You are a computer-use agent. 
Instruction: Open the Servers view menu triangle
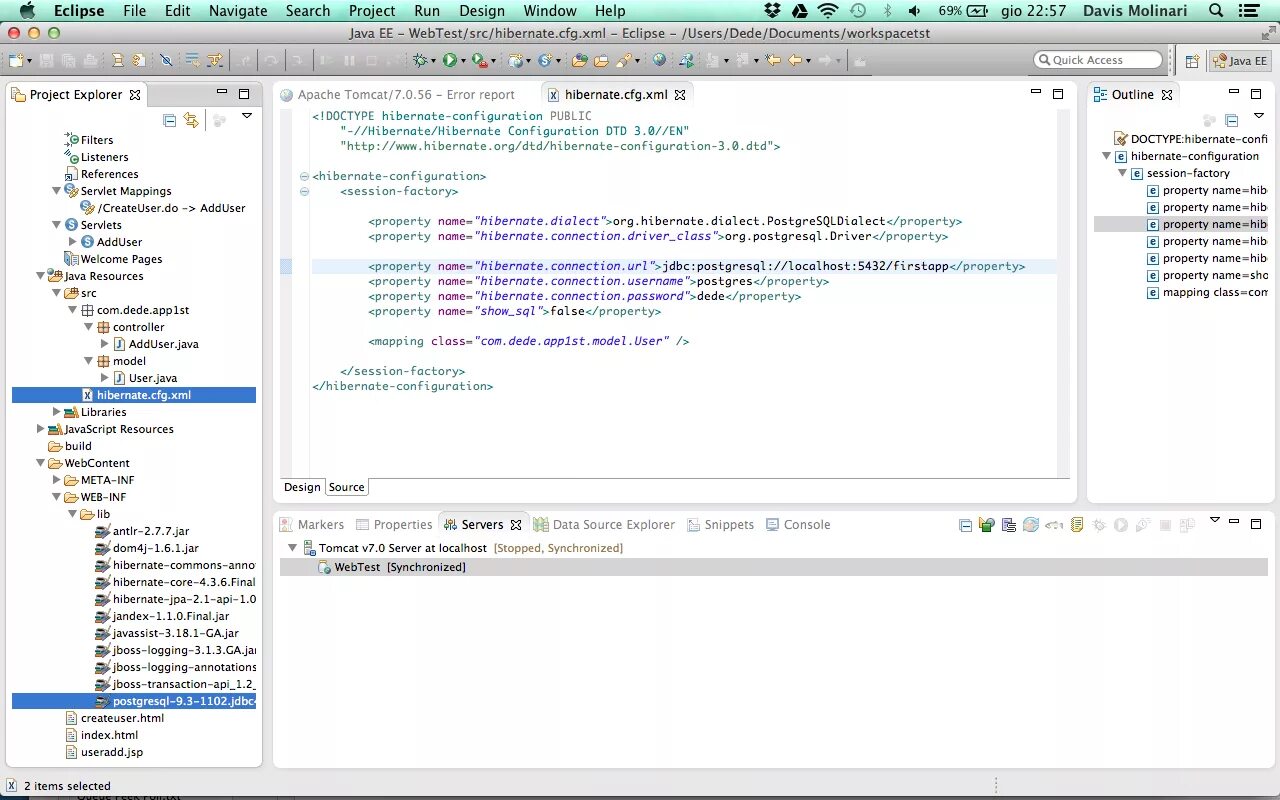pyautogui.click(x=1215, y=520)
